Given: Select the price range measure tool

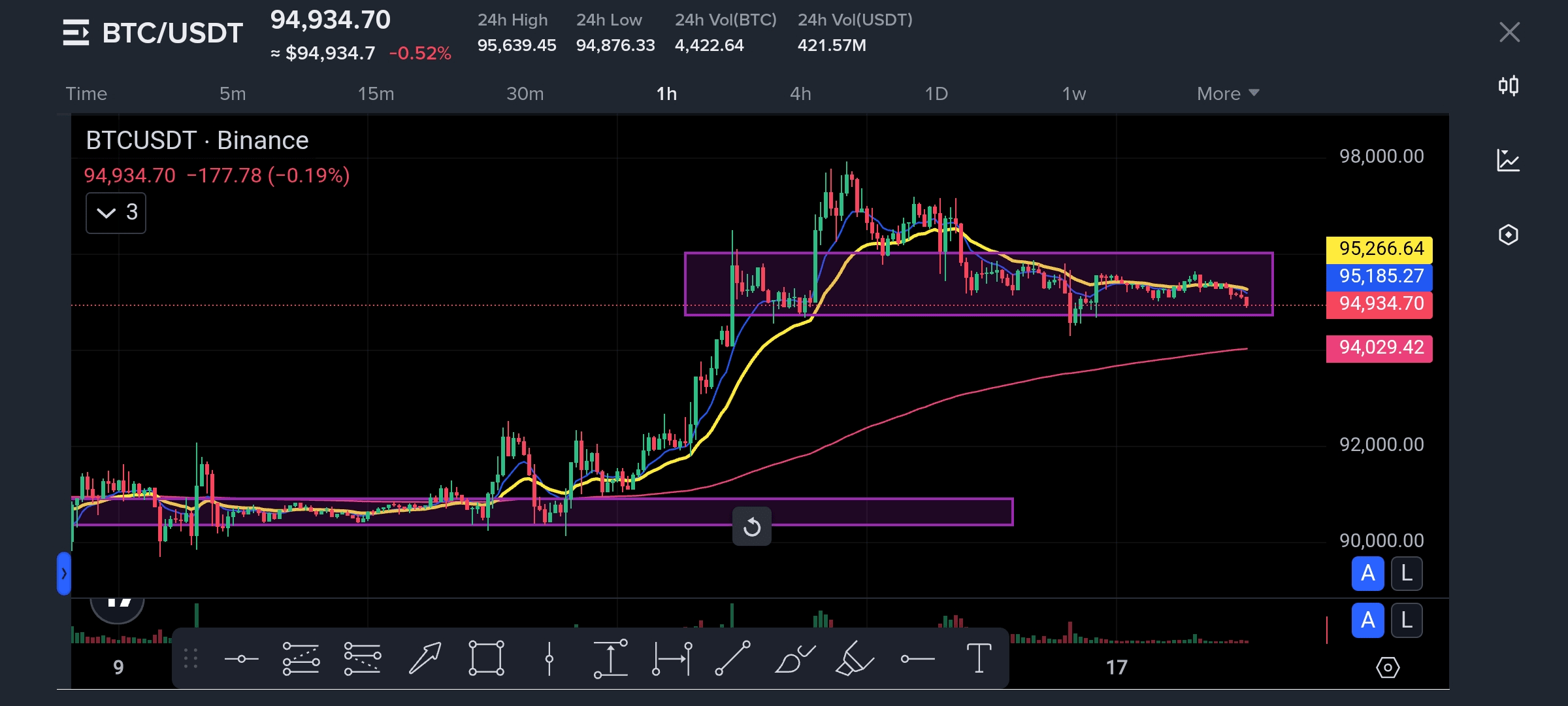Looking at the screenshot, I should pos(610,658).
